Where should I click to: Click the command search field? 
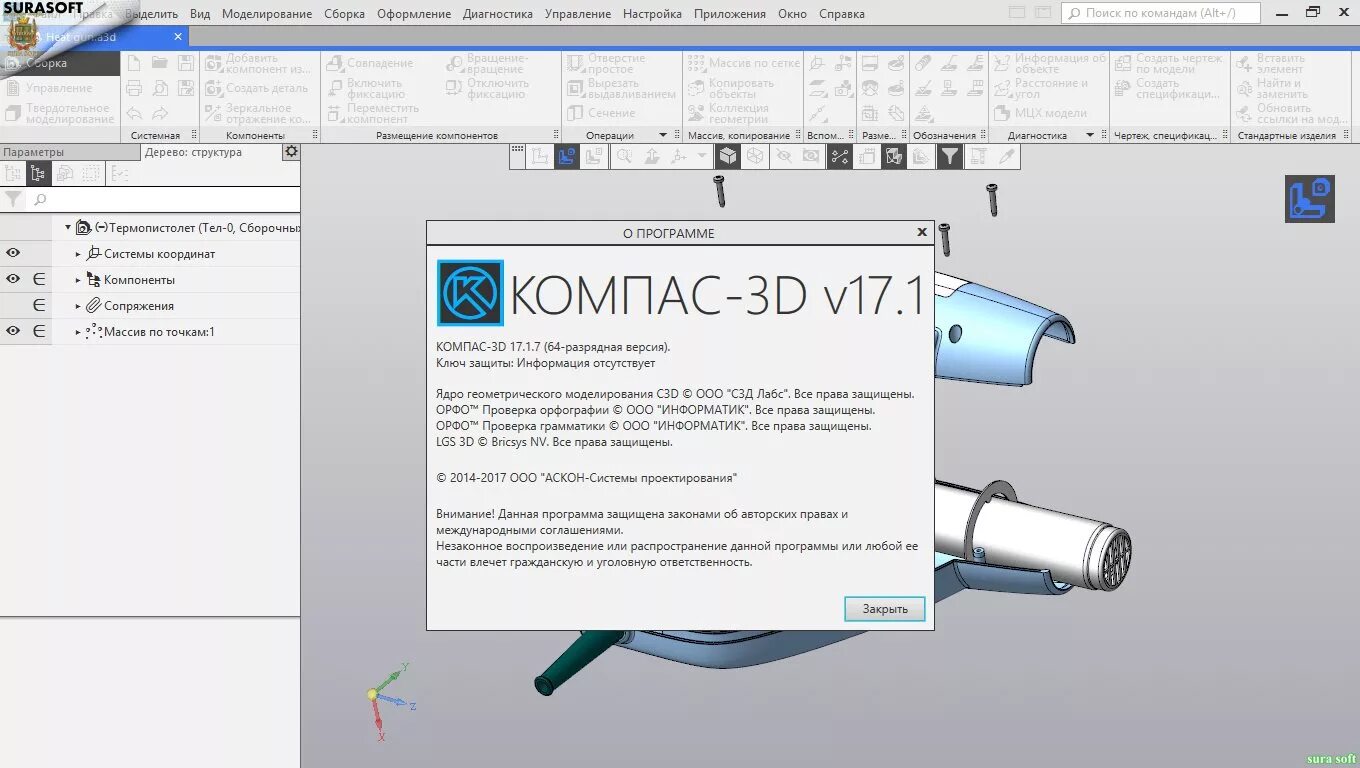point(1160,13)
